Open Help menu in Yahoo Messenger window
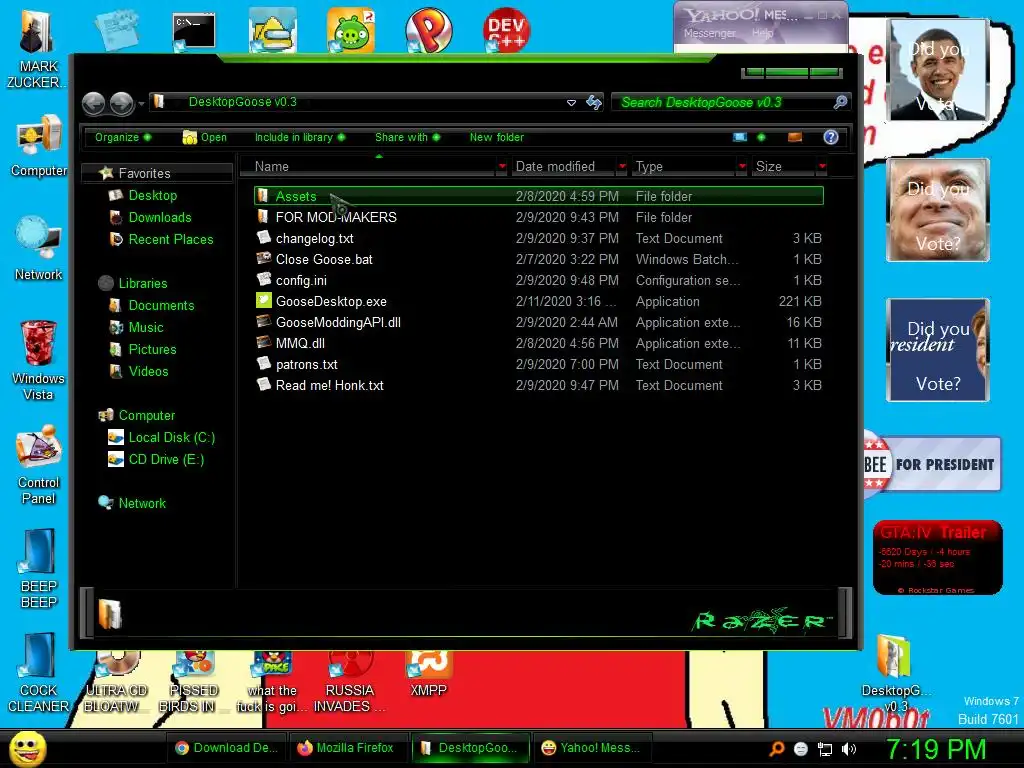 [762, 33]
